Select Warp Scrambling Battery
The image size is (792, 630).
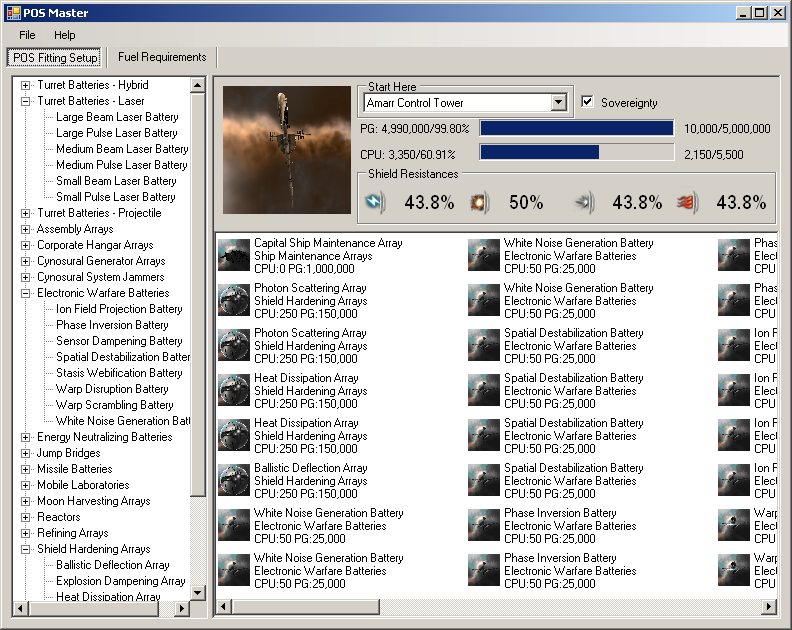click(x=115, y=405)
